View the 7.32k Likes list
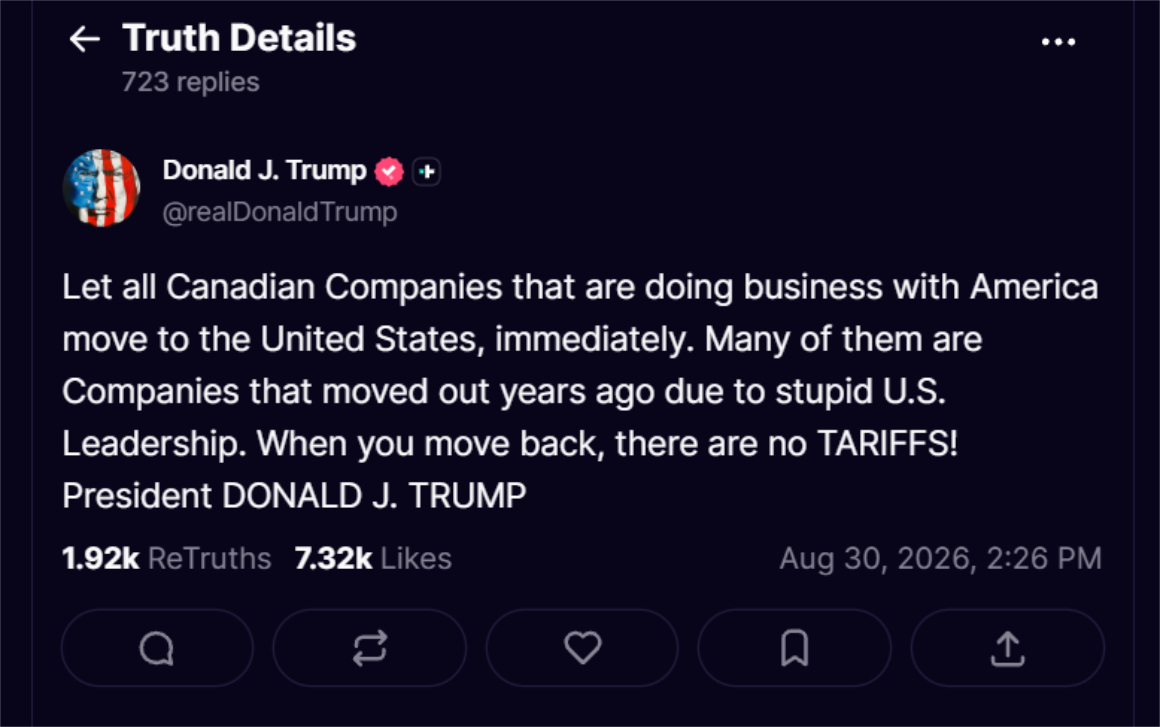Image resolution: width=1160 pixels, height=727 pixels. click(x=373, y=558)
